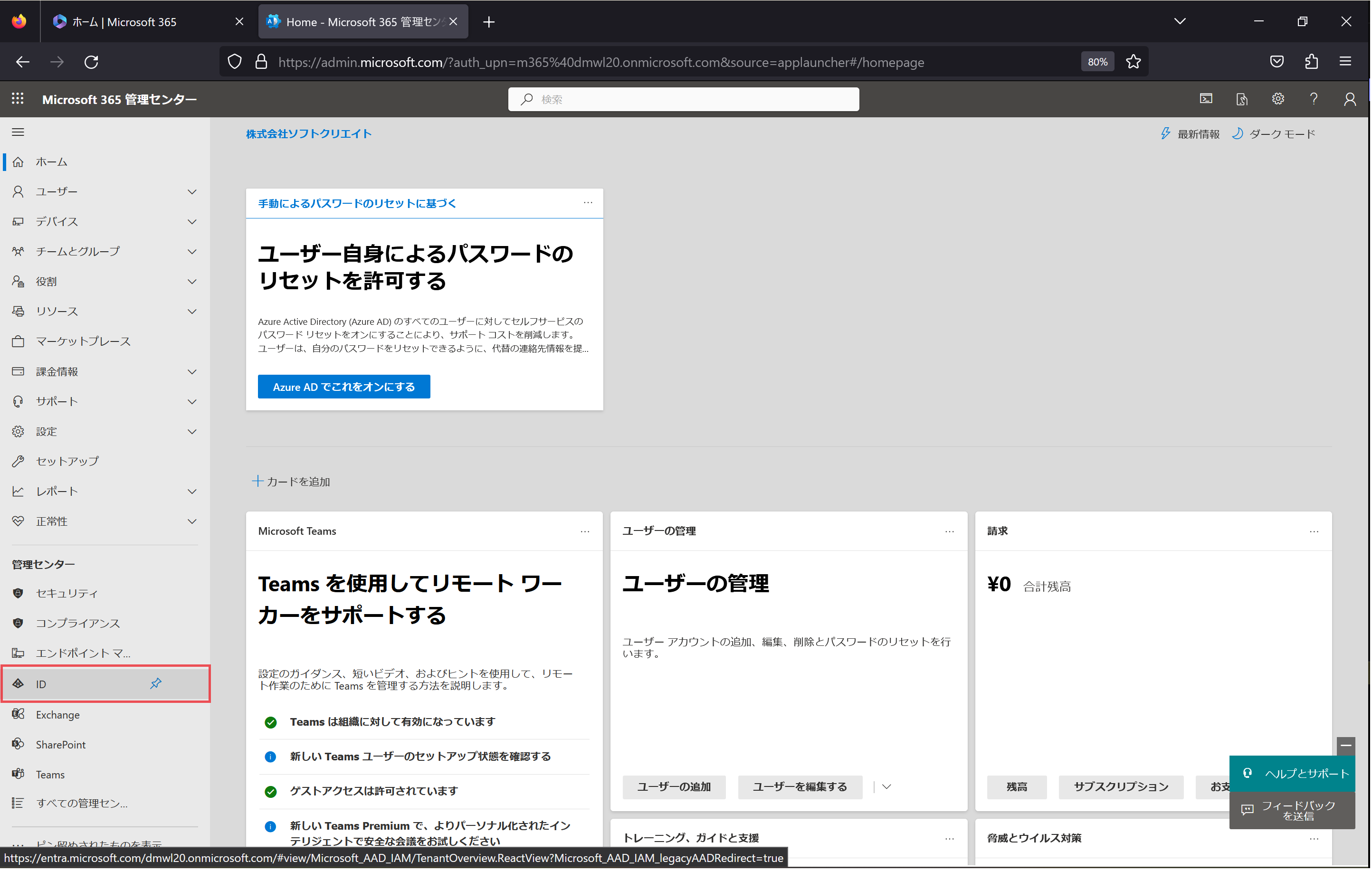
Task: Expand チームとグループ section
Action: (192, 252)
